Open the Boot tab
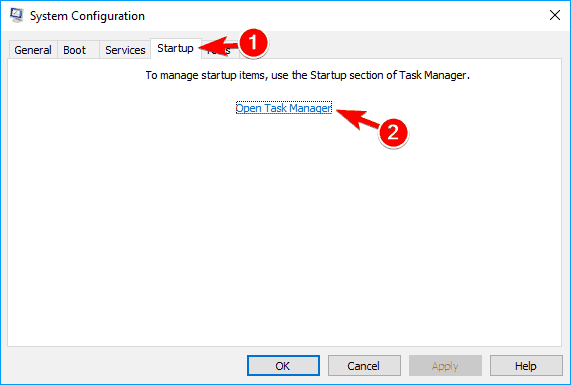Viewport: 571px width, 385px height. (75, 50)
